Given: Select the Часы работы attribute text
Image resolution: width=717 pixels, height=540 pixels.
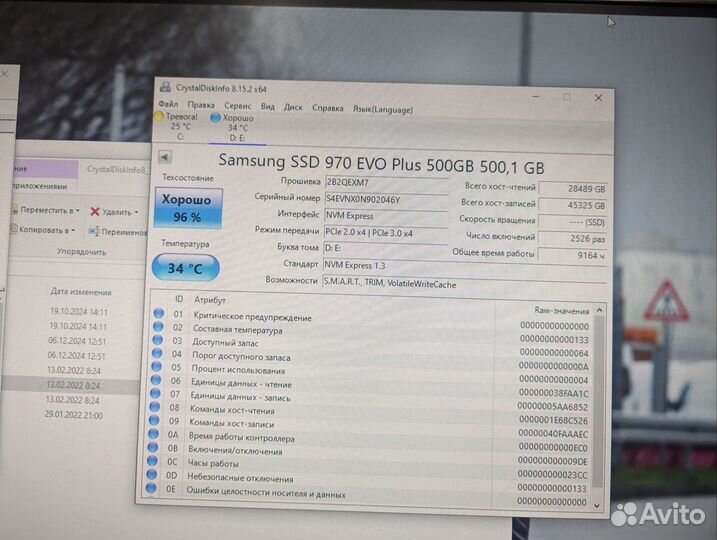Looking at the screenshot, I should (x=213, y=463).
